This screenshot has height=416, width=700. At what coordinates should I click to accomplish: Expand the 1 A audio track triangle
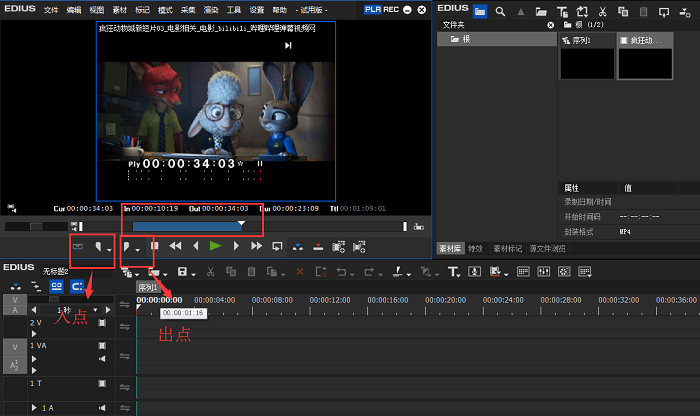click(x=33, y=408)
